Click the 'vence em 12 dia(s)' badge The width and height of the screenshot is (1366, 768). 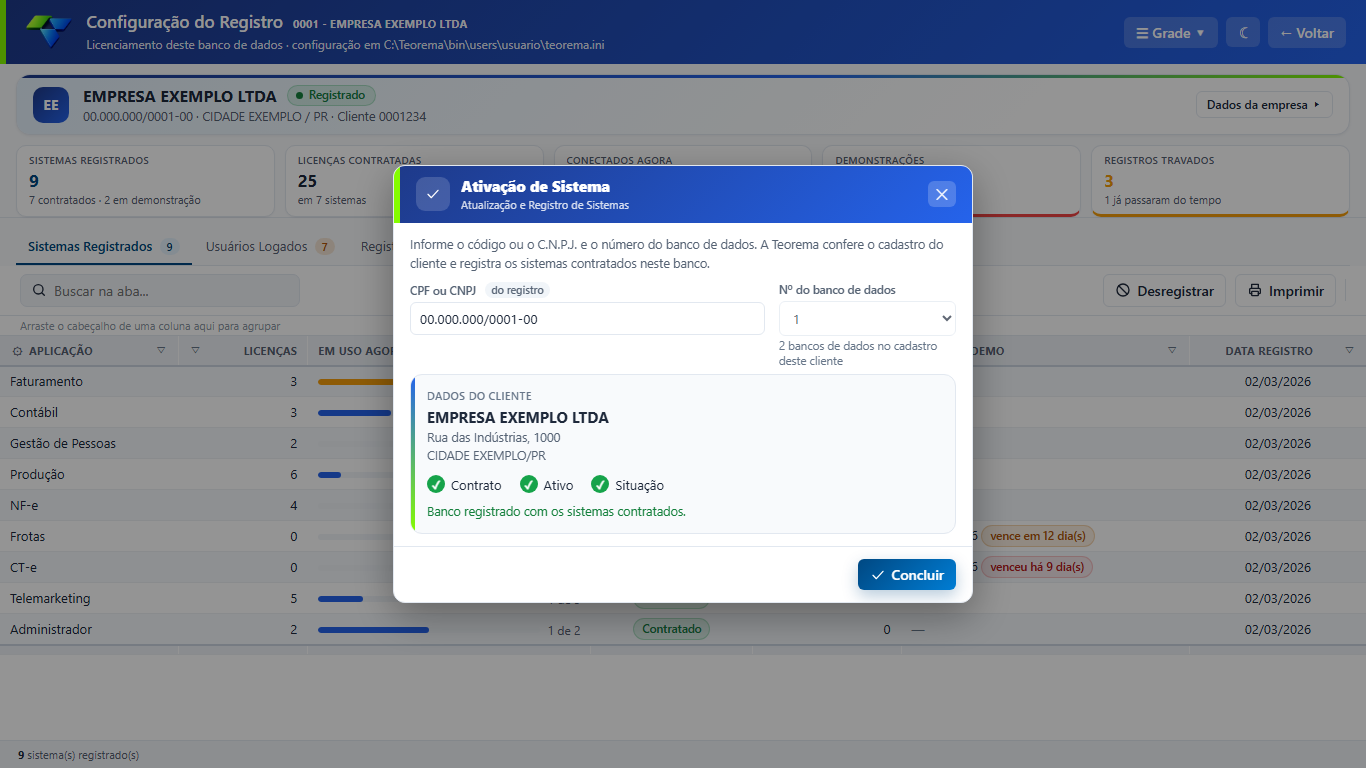(1038, 536)
